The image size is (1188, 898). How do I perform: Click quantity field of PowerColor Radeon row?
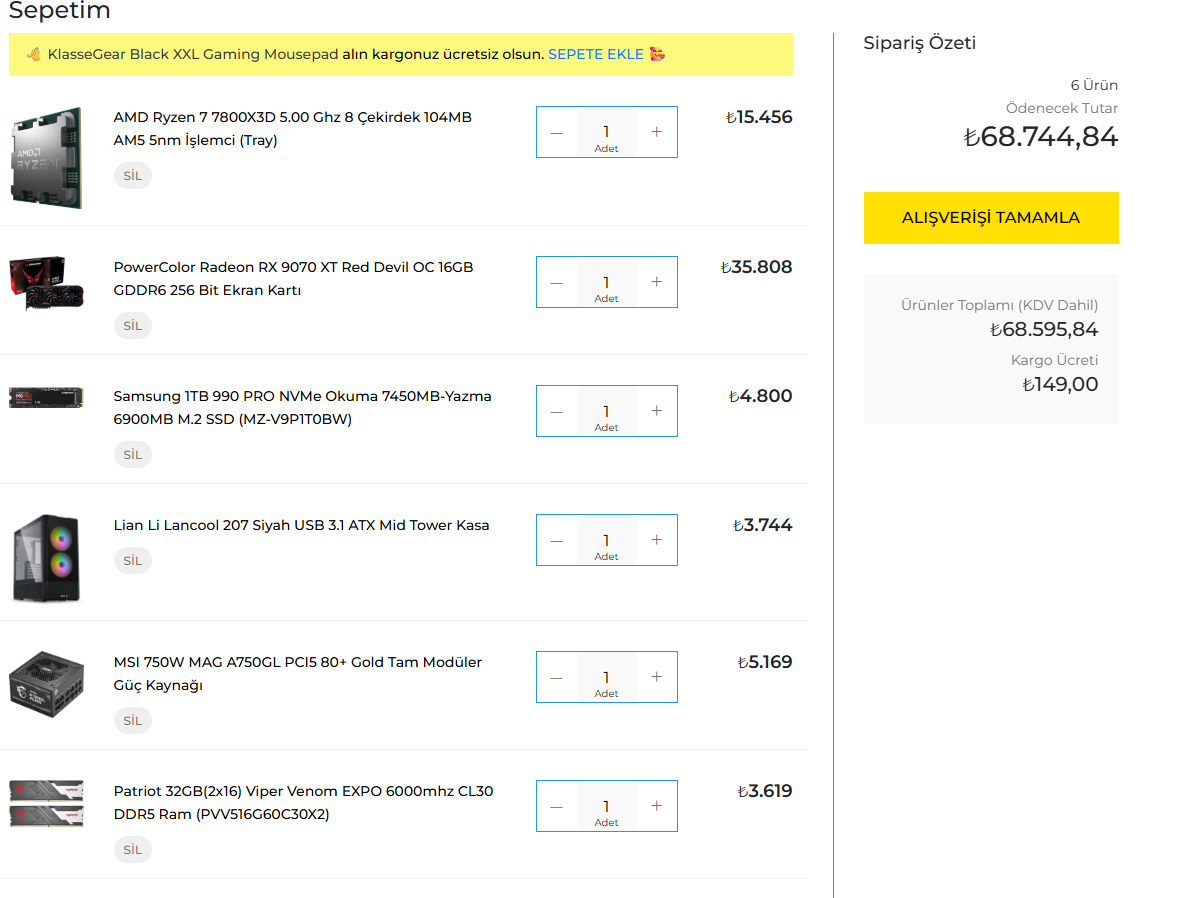(x=606, y=282)
